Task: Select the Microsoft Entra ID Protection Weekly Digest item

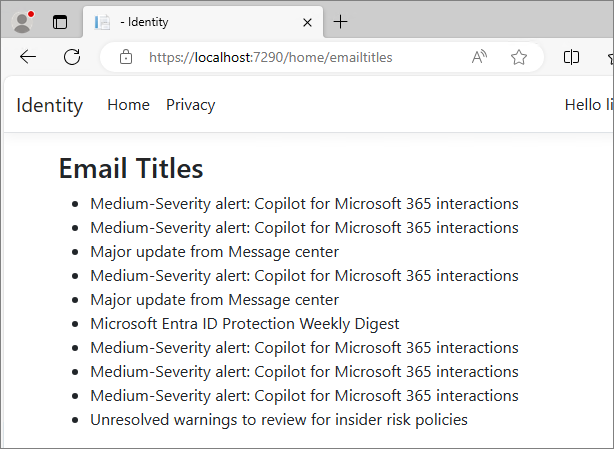Action: pos(245,324)
